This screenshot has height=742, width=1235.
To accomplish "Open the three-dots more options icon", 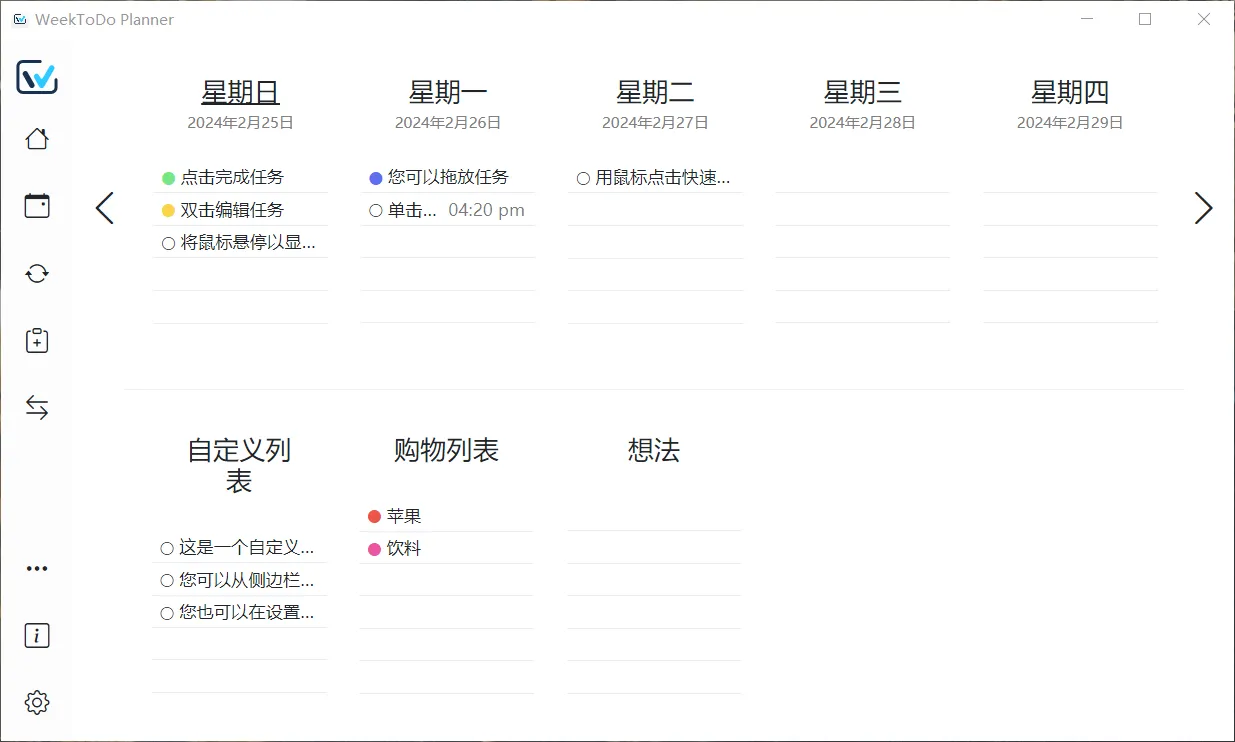I will [37, 568].
